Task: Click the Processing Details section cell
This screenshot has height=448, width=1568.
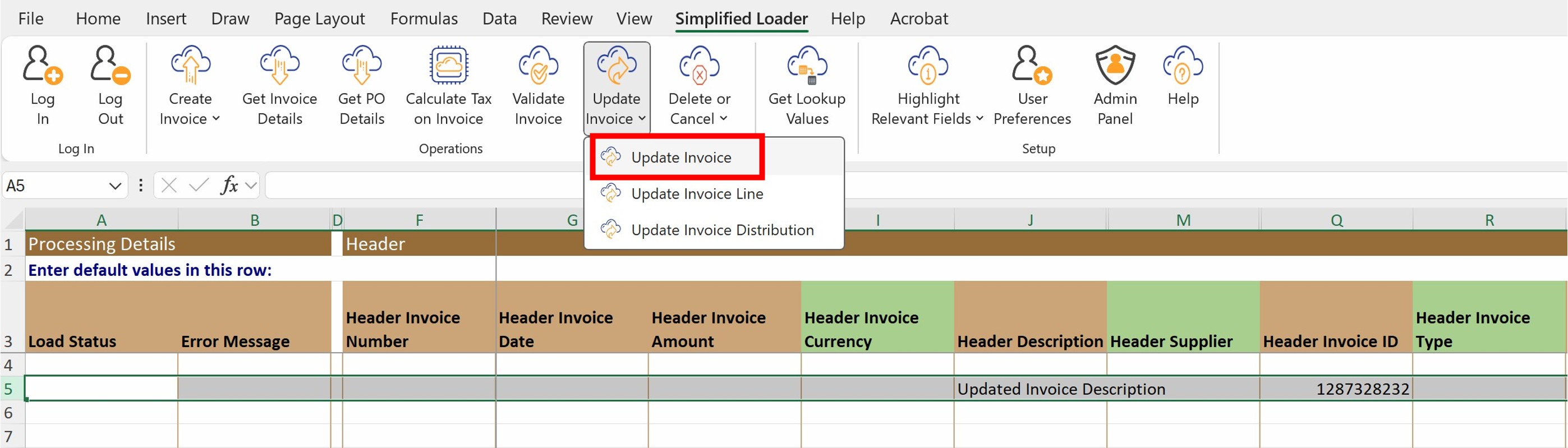Action: coord(178,244)
